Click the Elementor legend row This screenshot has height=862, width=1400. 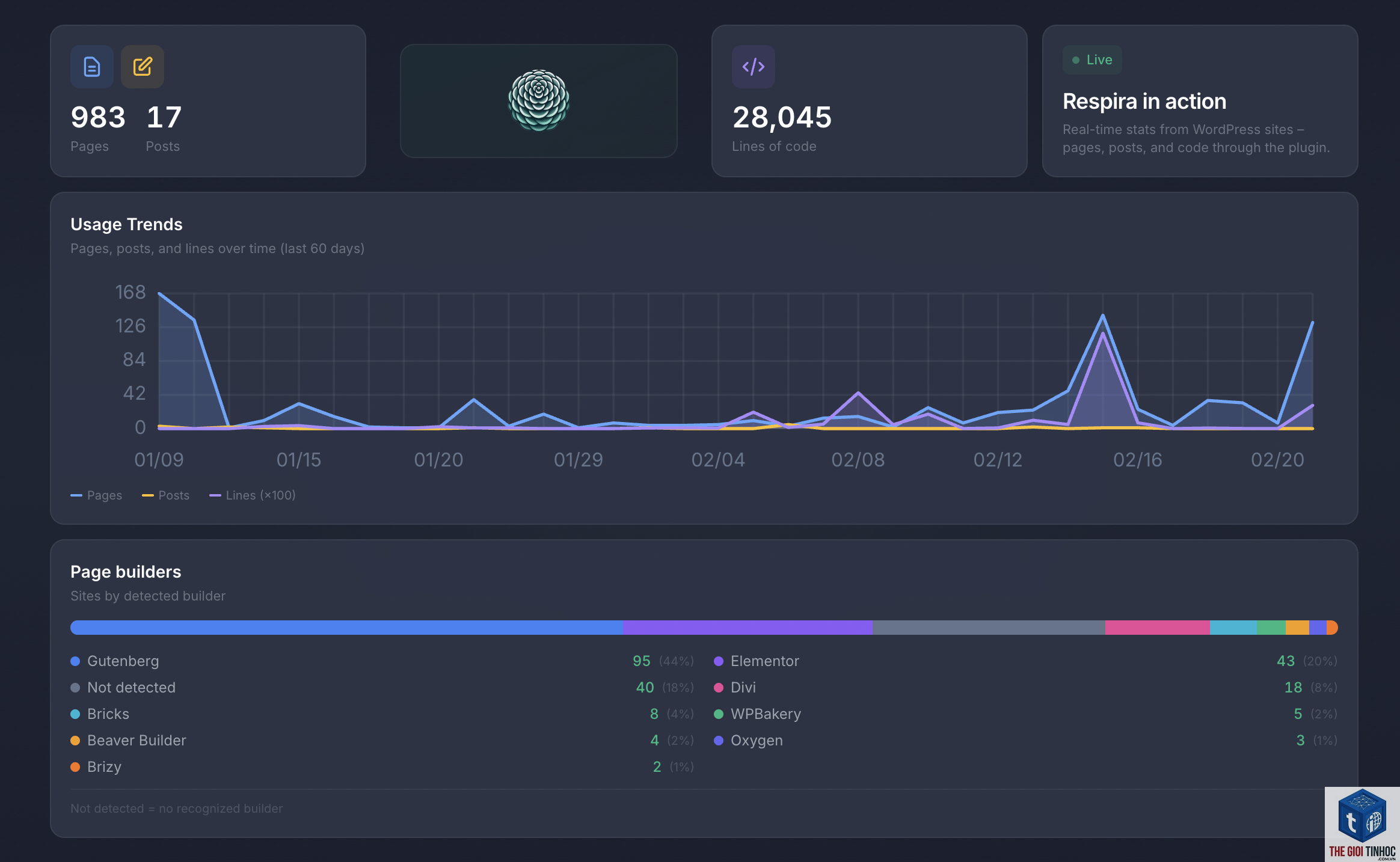pos(1026,661)
